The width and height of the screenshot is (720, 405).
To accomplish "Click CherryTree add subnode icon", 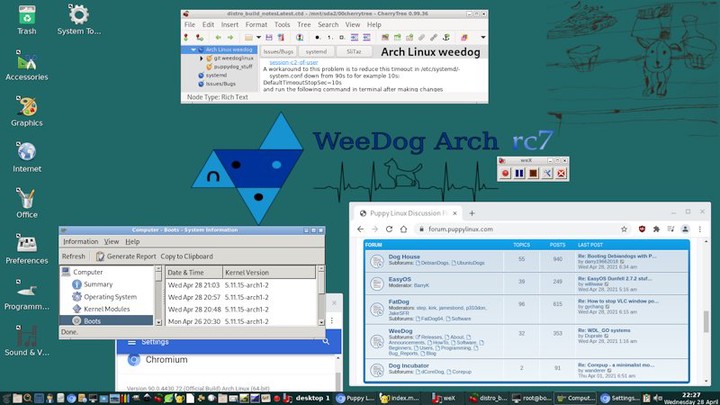I will pyautogui.click(x=199, y=37).
